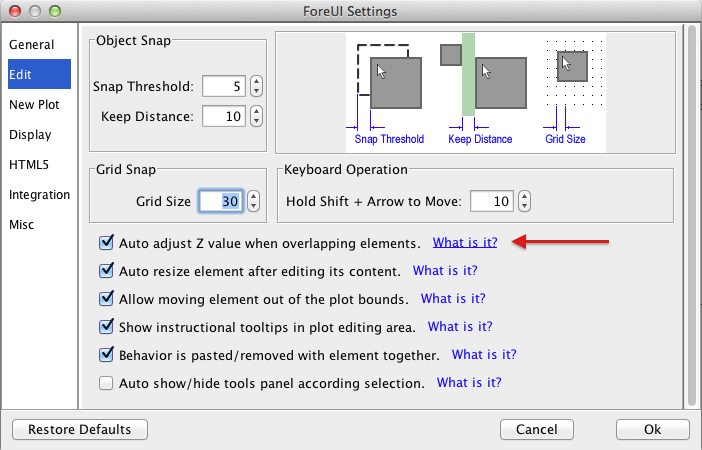Uncheck Auto resize element after editing
Viewport: 702px width, 450px height.
coord(106,271)
